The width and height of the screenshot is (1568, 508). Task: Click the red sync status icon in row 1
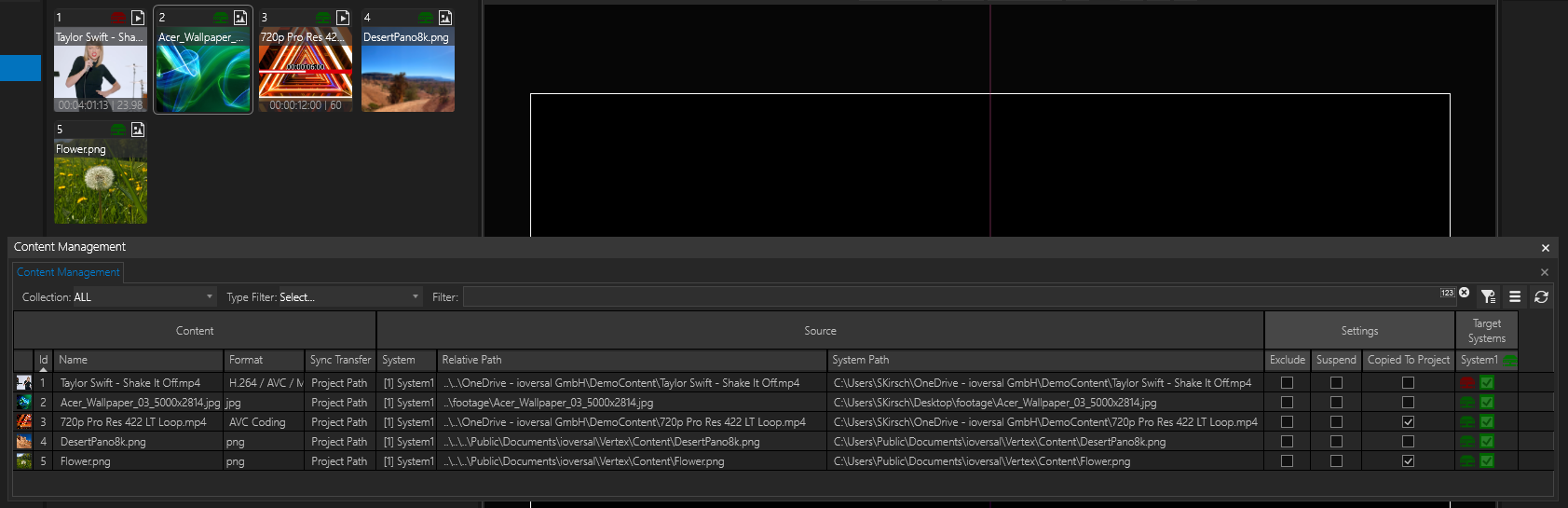[1468, 383]
